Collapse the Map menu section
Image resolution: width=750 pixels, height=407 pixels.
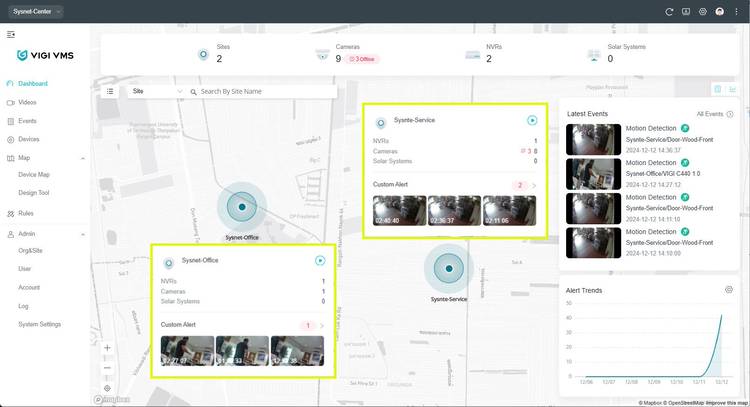click(x=82, y=158)
